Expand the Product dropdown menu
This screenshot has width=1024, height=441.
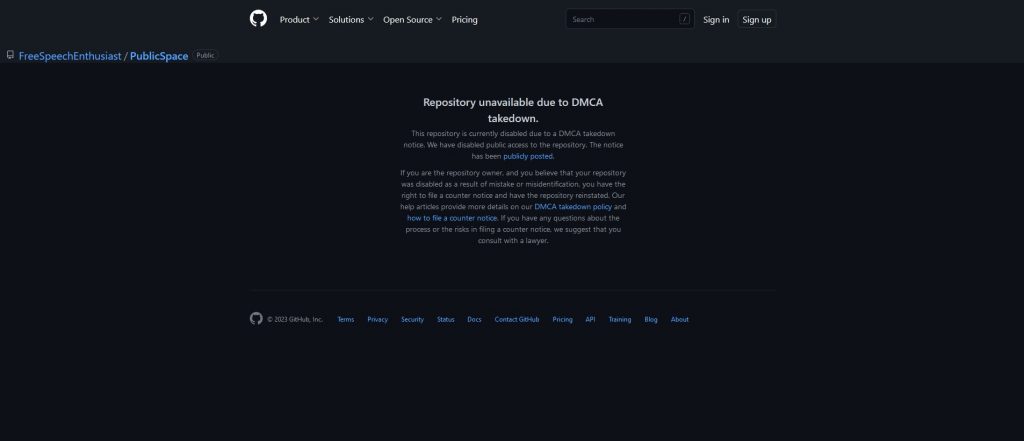[x=299, y=20]
